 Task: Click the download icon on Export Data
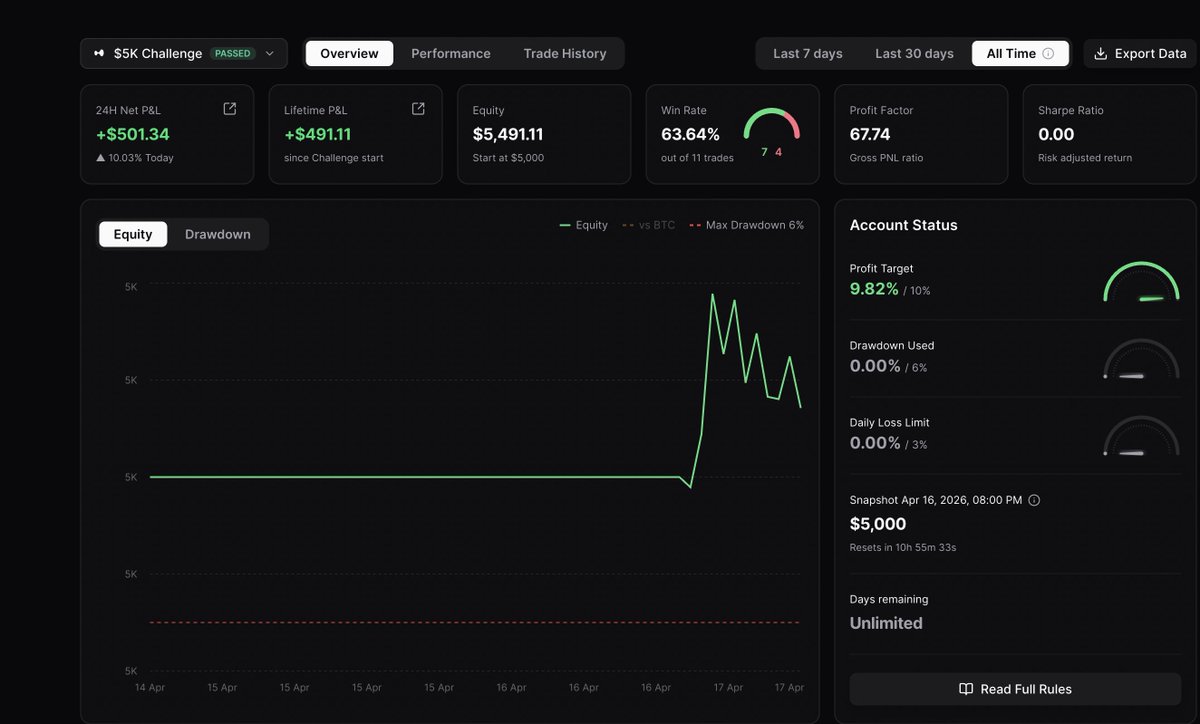click(1101, 54)
